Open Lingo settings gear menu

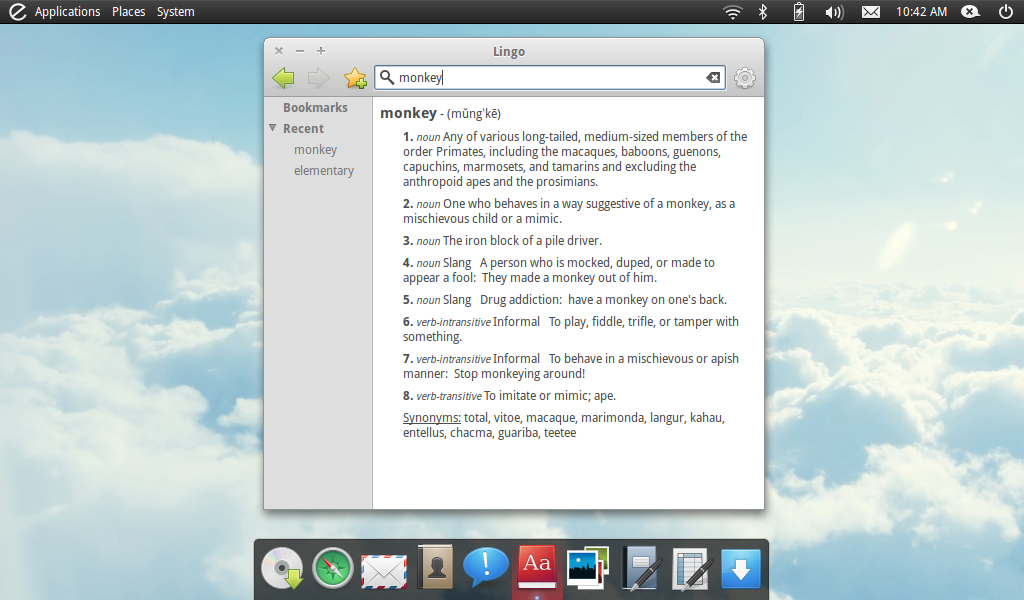[x=745, y=78]
